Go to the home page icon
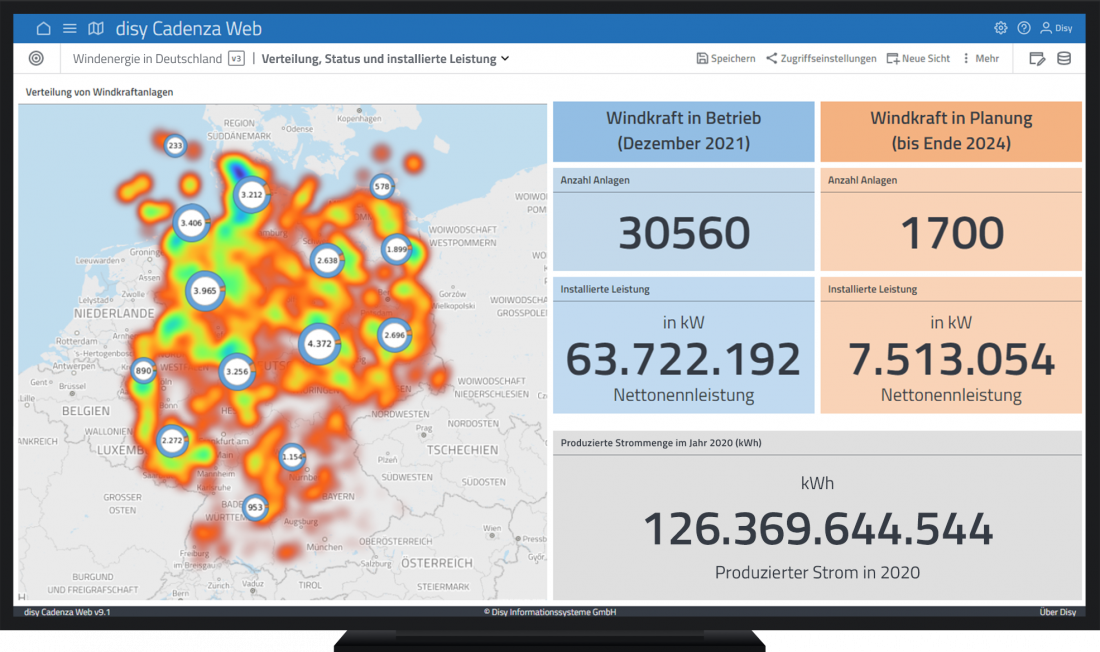This screenshot has width=1100, height=652. [x=43, y=29]
